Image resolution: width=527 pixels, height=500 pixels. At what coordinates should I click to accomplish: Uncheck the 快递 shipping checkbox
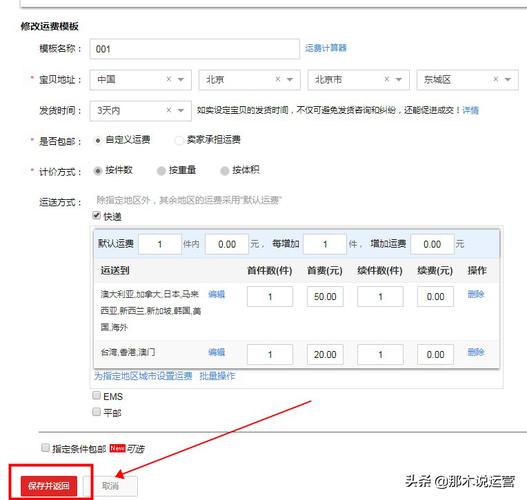click(x=96, y=216)
